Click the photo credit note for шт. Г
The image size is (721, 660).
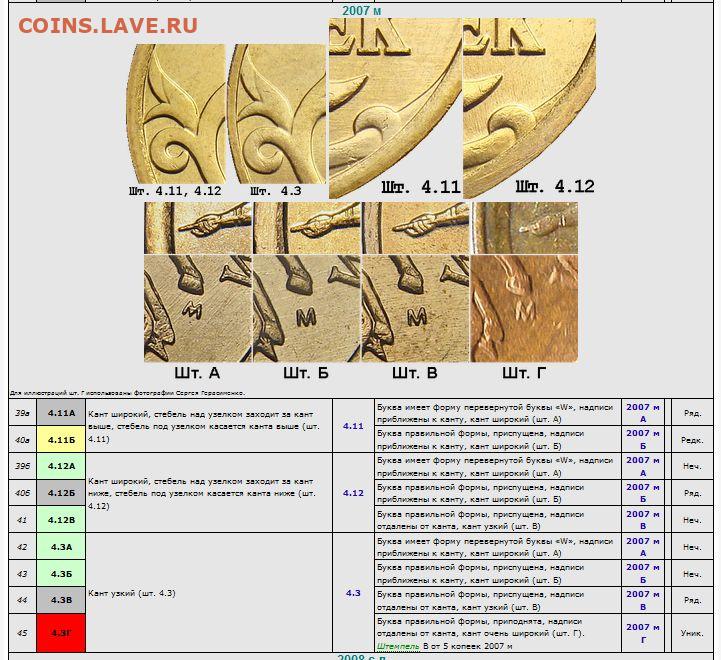127,393
